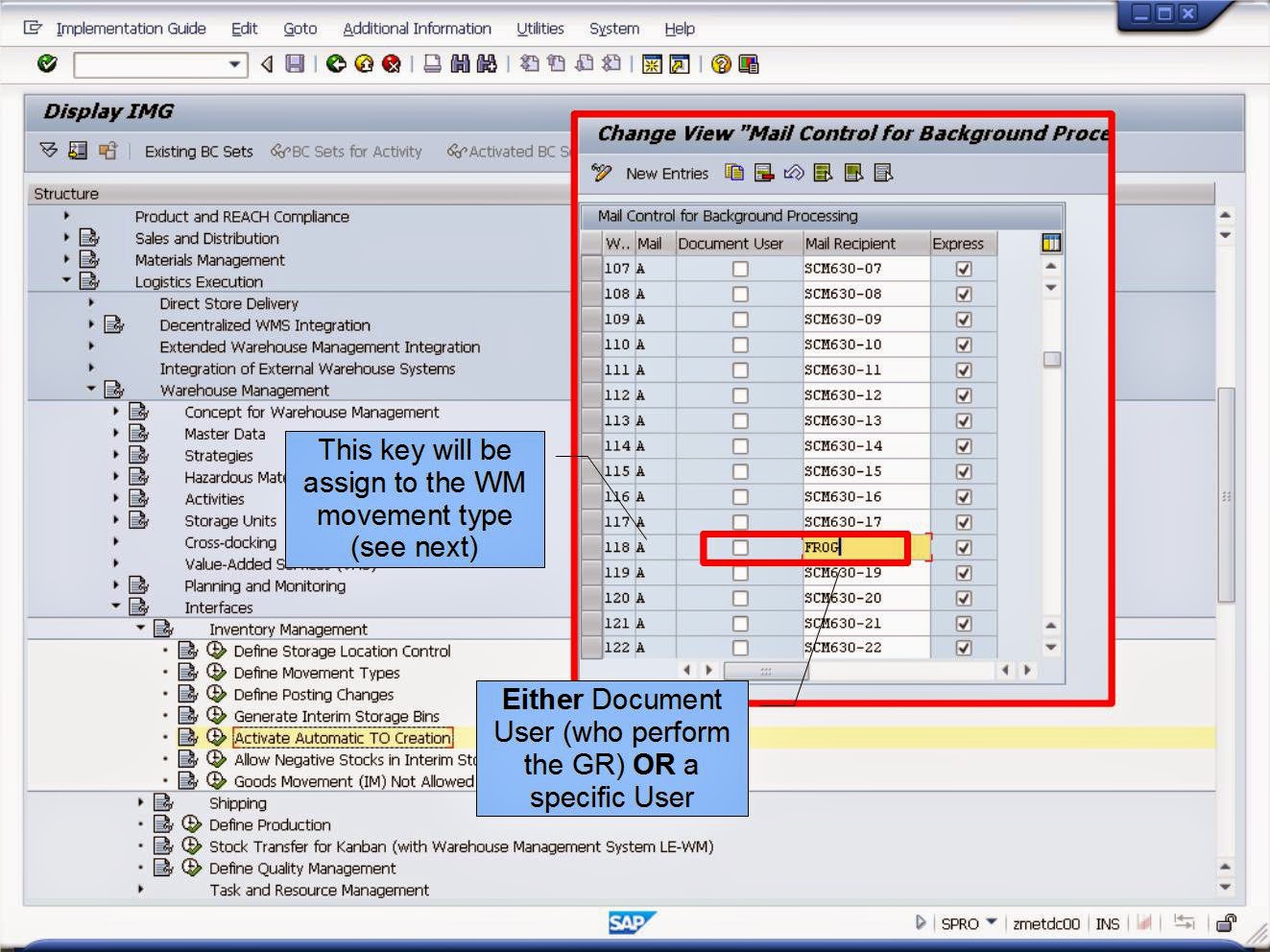
Task: Click the Help question mark icon
Action: (721, 64)
